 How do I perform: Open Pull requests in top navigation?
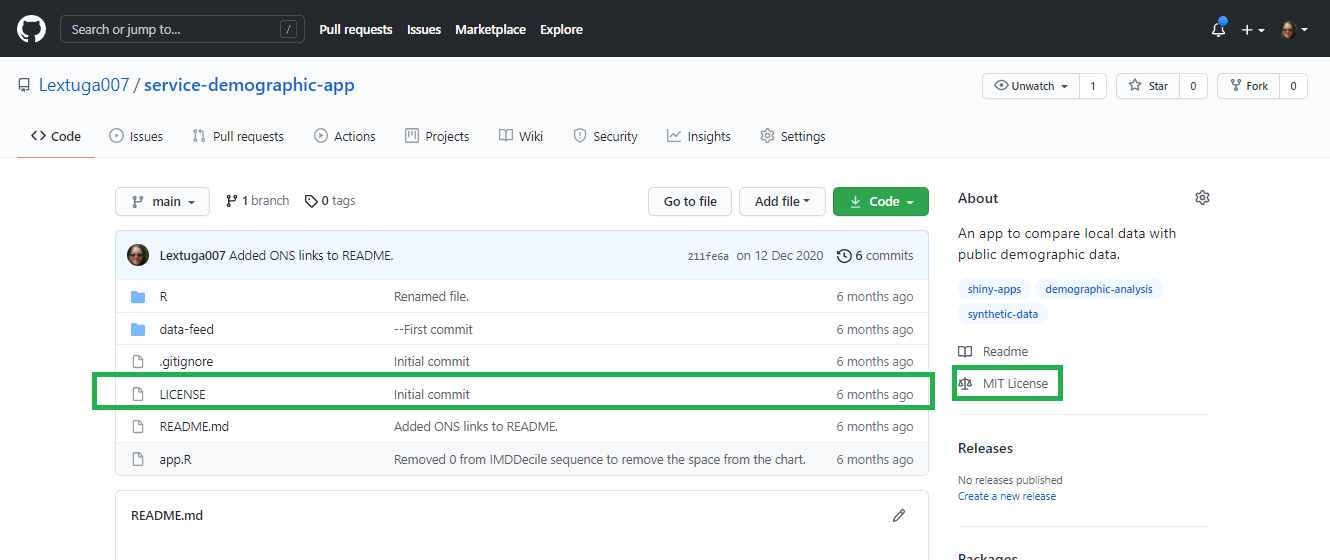pyautogui.click(x=356, y=29)
